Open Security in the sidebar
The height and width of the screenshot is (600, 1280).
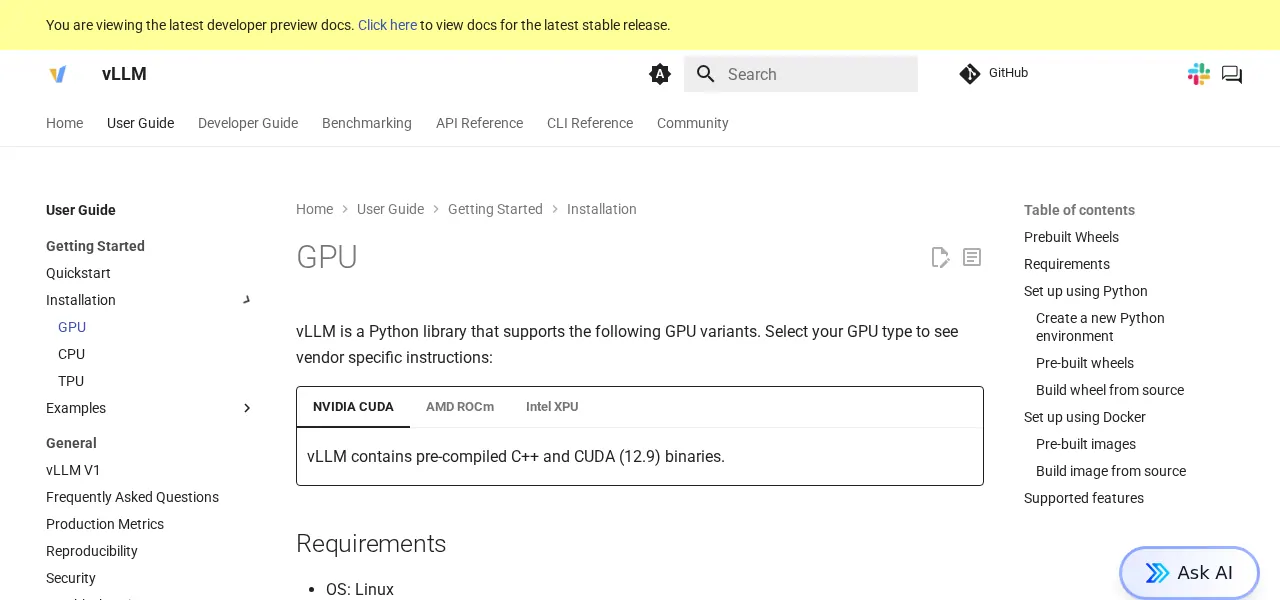click(71, 578)
